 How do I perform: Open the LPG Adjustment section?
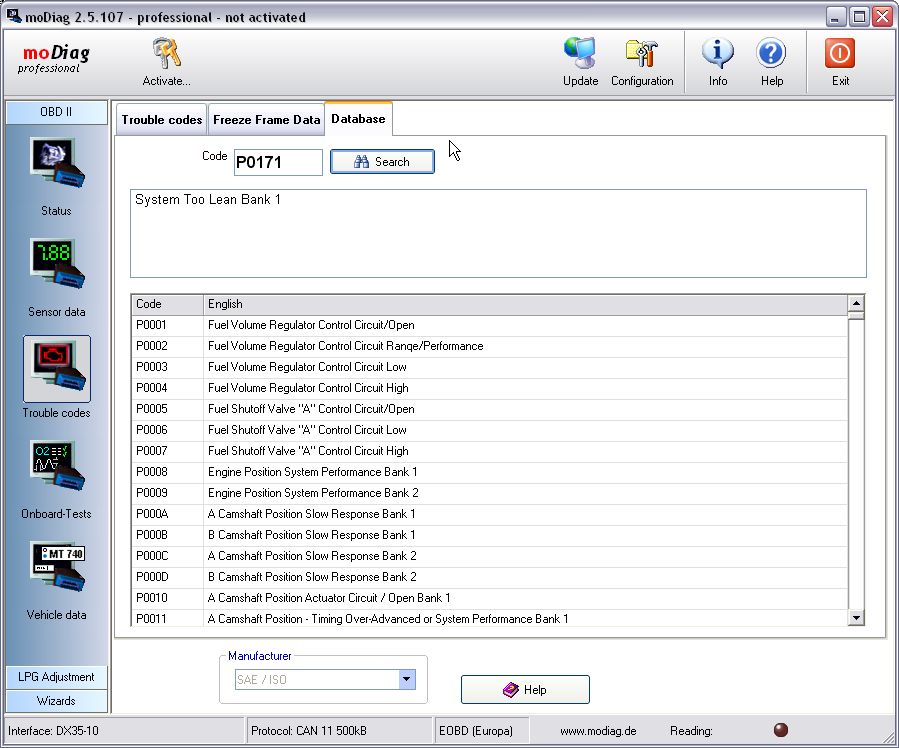(x=56, y=677)
